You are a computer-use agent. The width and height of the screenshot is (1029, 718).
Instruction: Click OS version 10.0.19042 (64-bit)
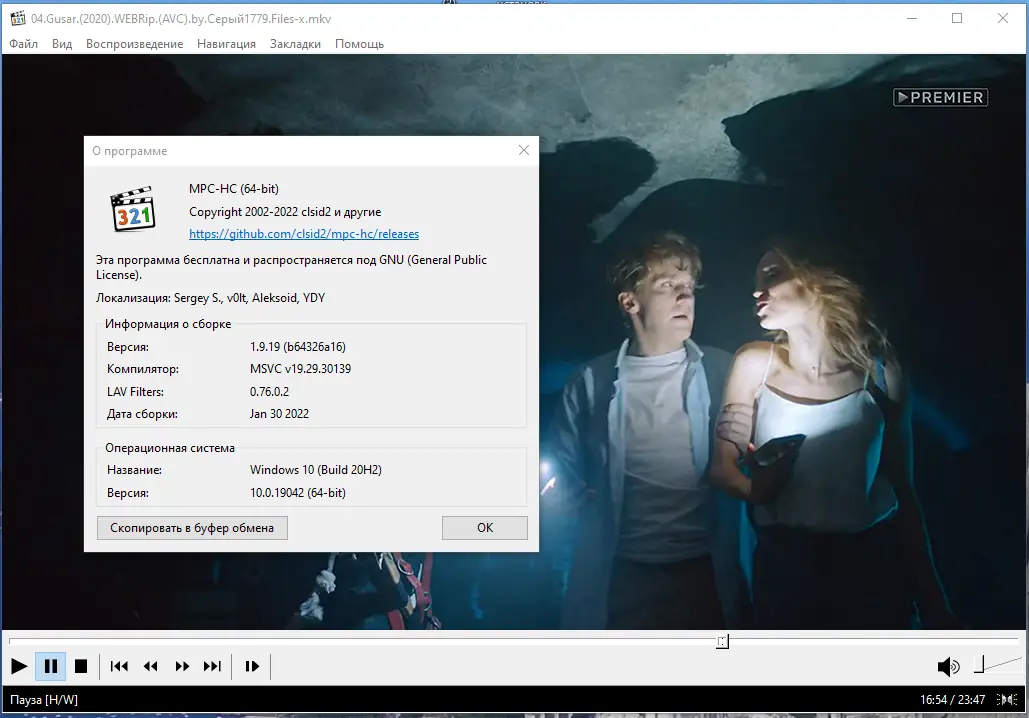coord(298,493)
